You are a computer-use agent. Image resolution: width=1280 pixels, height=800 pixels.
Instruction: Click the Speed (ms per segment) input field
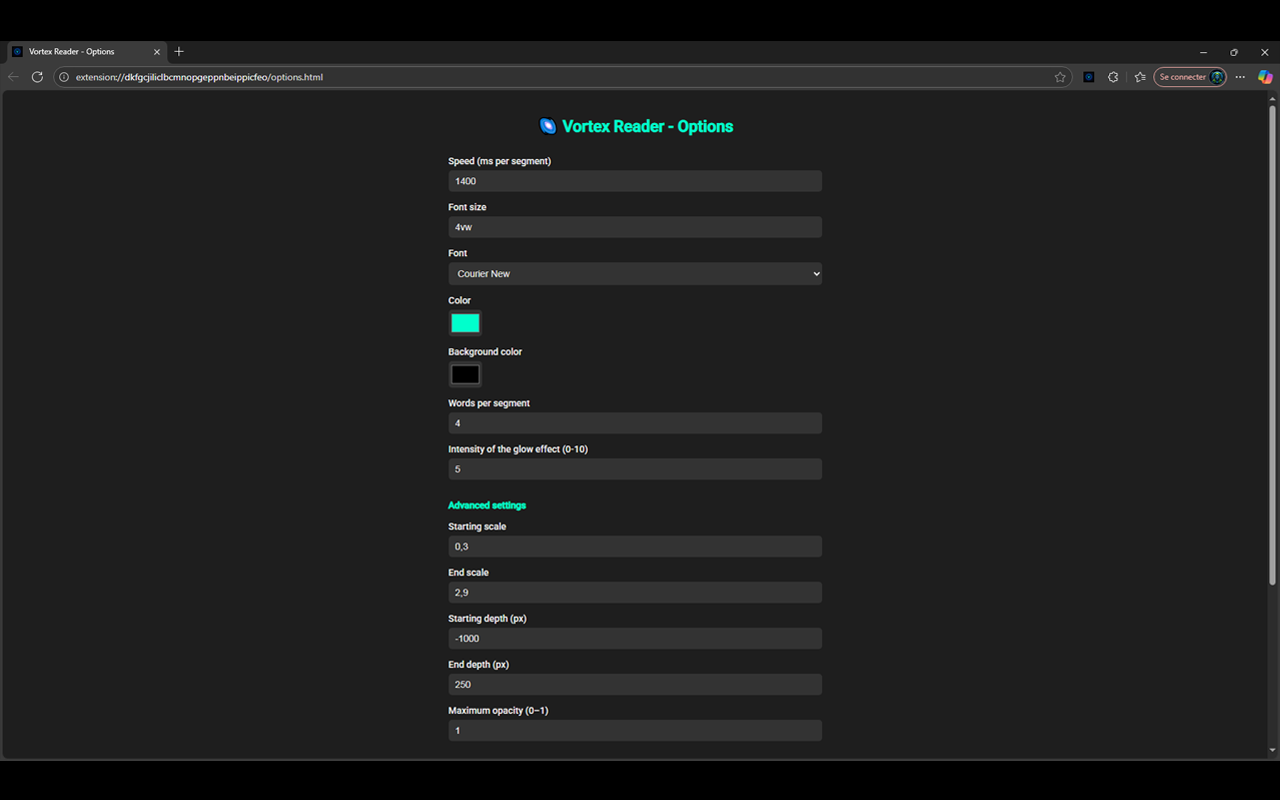pyautogui.click(x=635, y=181)
